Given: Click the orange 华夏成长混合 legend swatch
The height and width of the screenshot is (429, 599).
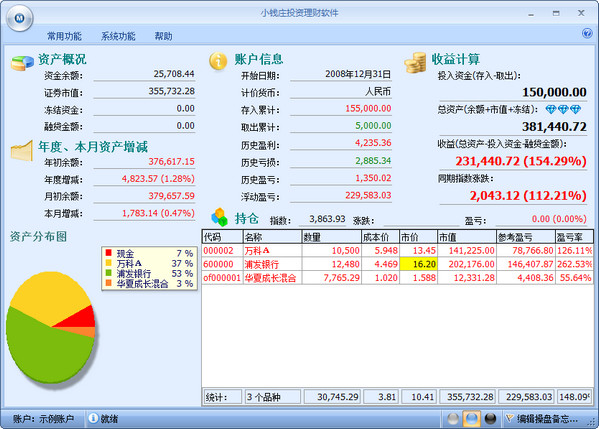Looking at the screenshot, I should pos(108,283).
